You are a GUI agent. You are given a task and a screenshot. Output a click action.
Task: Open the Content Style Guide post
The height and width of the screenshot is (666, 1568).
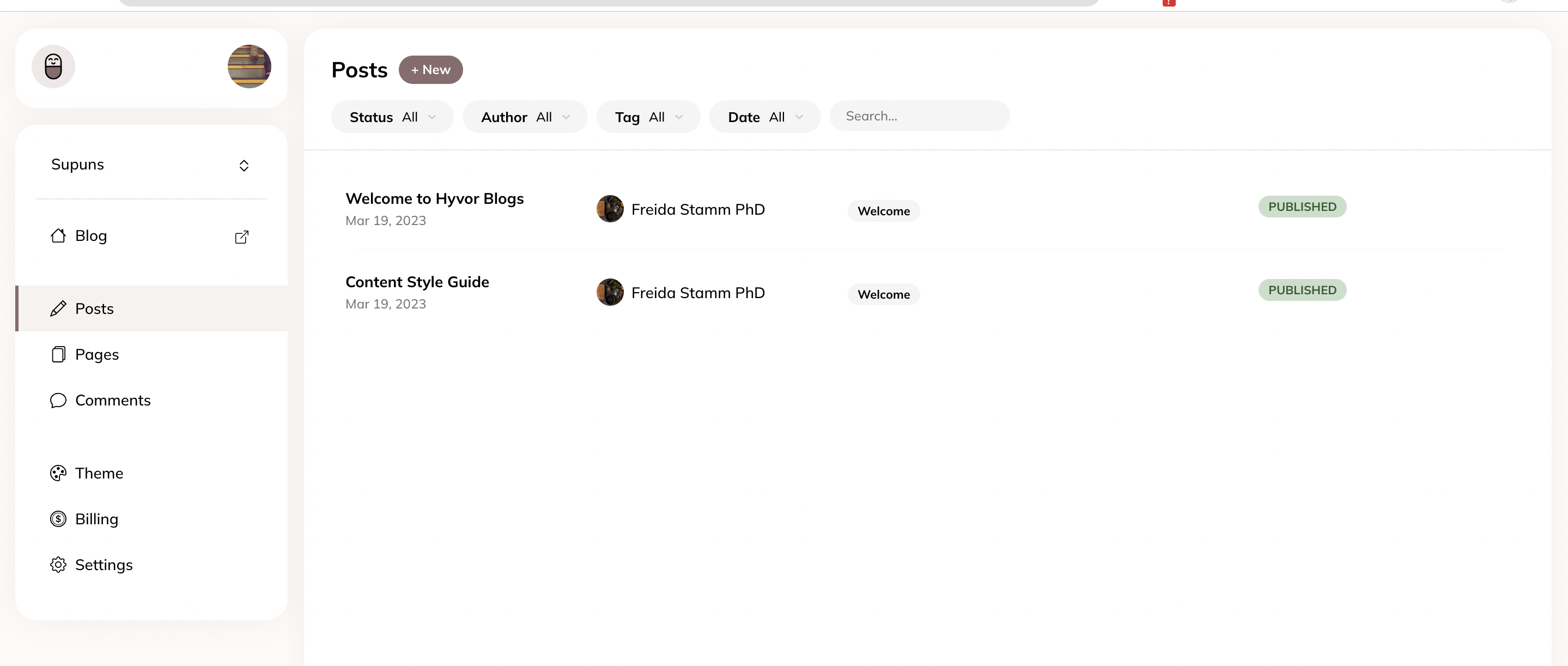(417, 282)
